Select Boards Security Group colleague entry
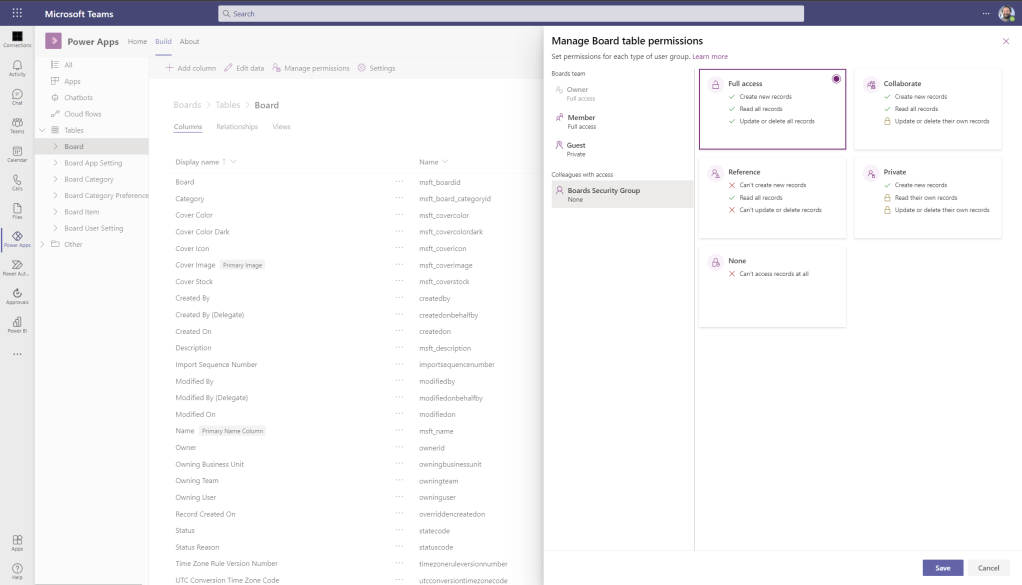This screenshot has height=585, width=1022. point(621,194)
